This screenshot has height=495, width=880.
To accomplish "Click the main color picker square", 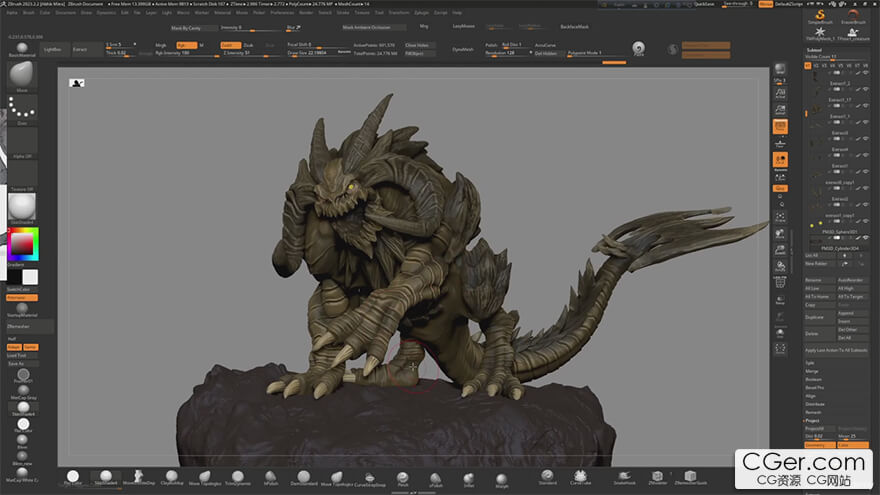I will tap(23, 244).
